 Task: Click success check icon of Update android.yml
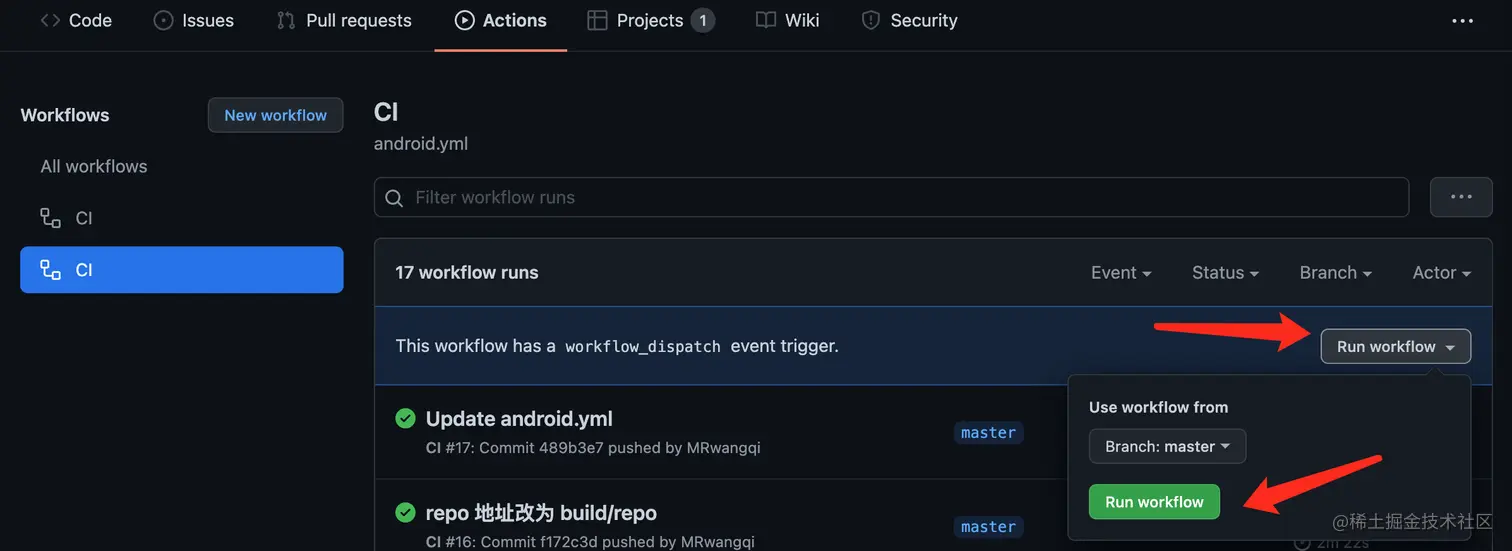[405, 418]
